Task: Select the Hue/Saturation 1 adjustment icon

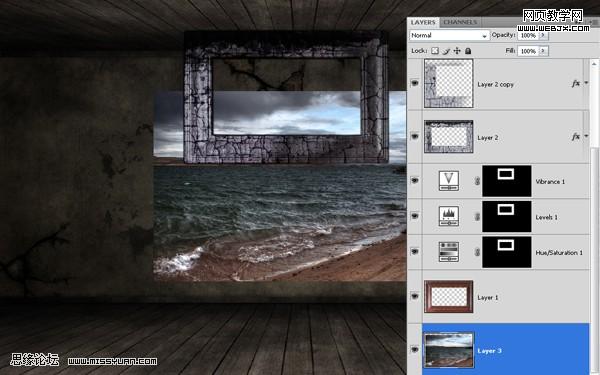Action: [448, 252]
